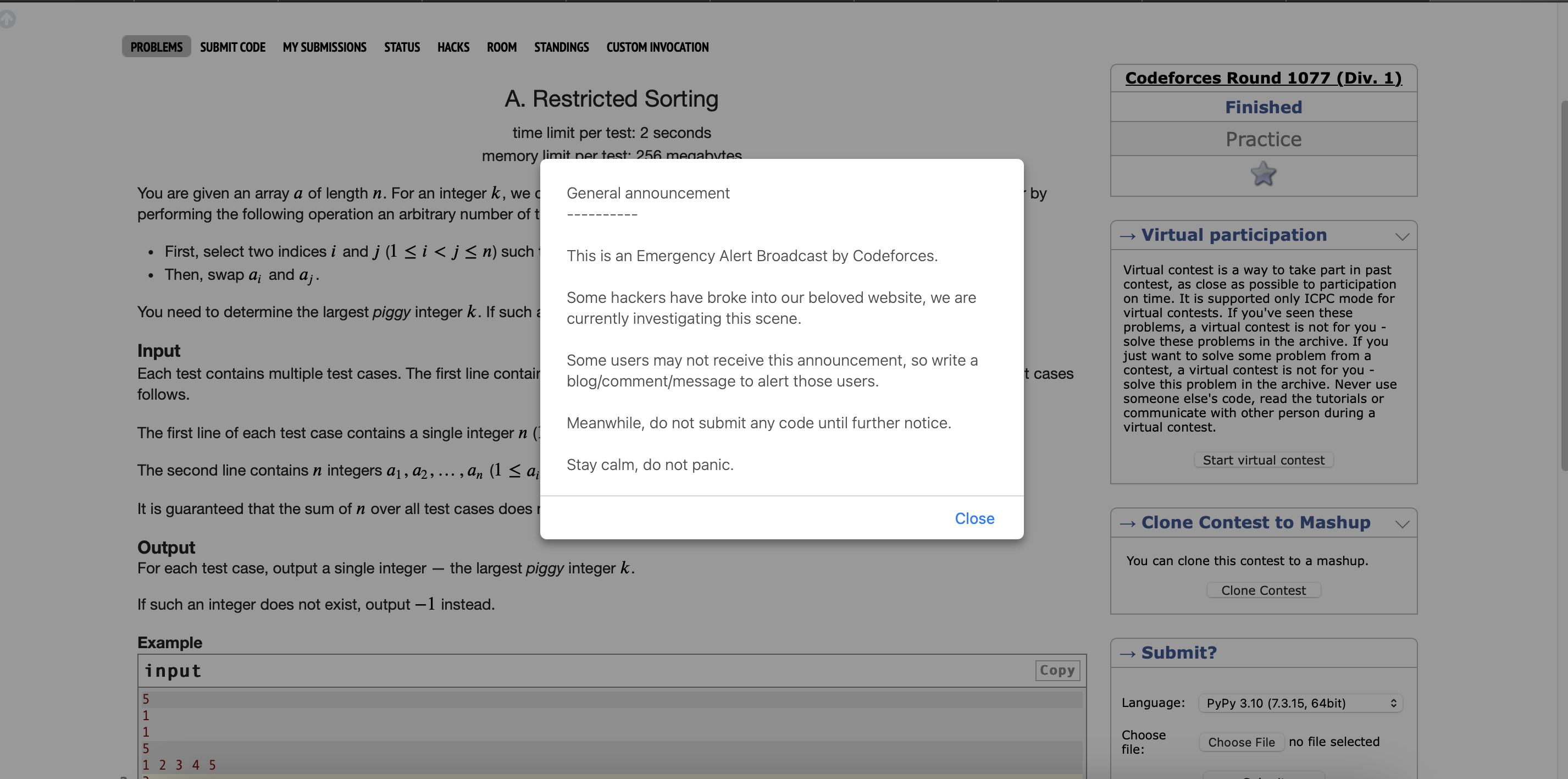The width and height of the screenshot is (1568, 779).
Task: Open Codeforces Round 1077 (Div. 1) link
Action: pos(1263,78)
